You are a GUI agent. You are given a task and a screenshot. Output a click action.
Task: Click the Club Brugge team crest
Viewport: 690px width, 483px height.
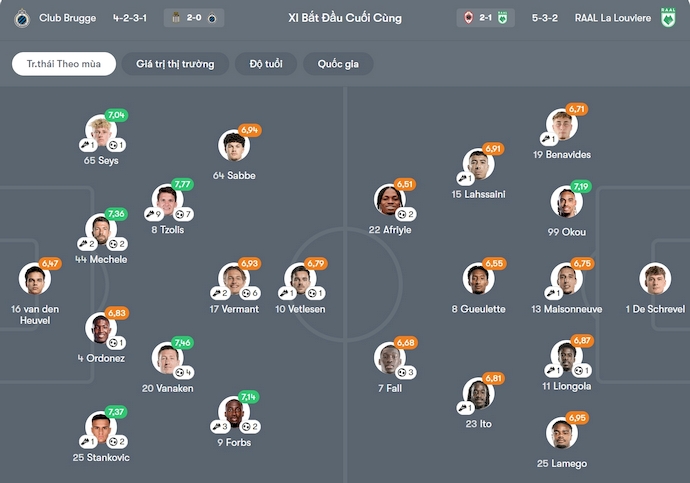tap(20, 18)
